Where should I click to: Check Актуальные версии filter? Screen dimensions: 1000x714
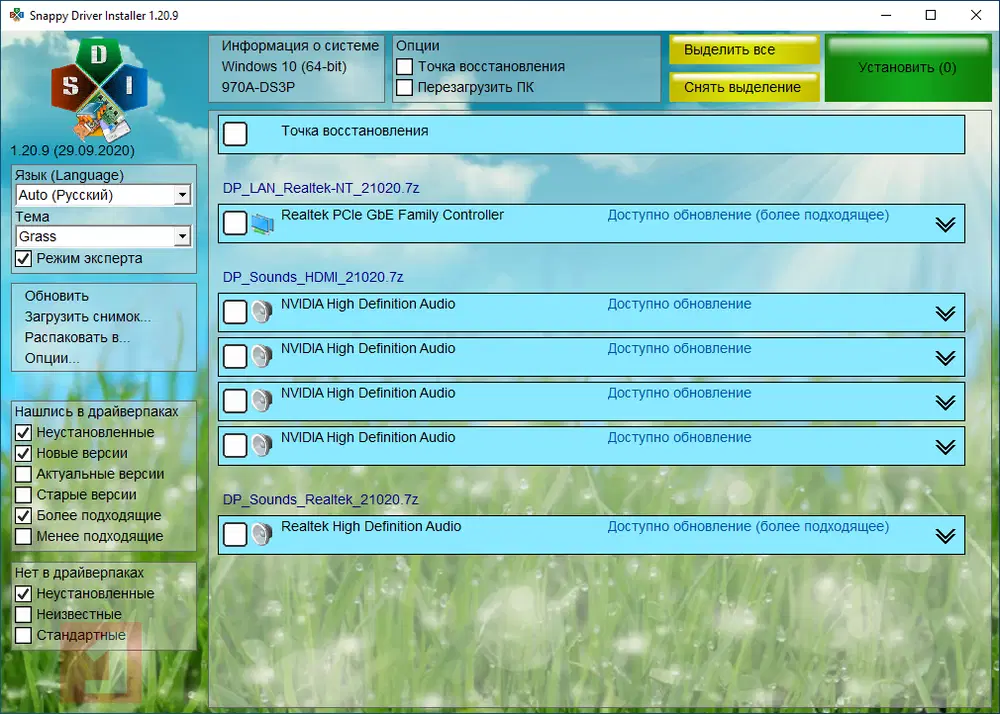tap(24, 474)
